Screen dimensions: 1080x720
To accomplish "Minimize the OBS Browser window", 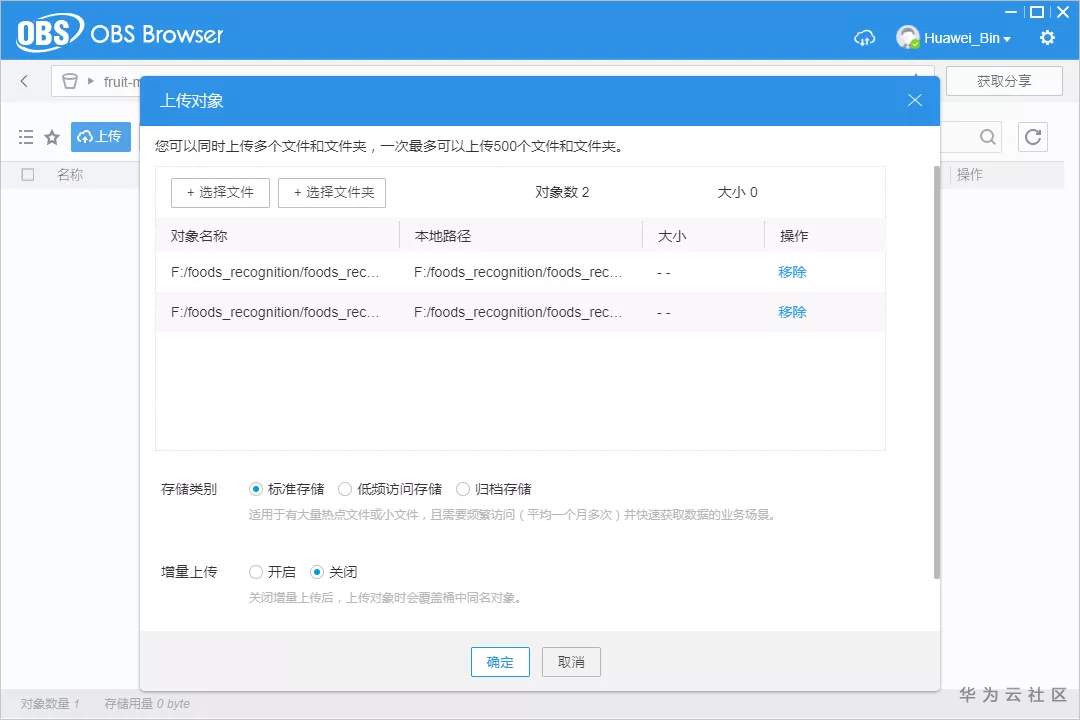I will [x=1010, y=12].
